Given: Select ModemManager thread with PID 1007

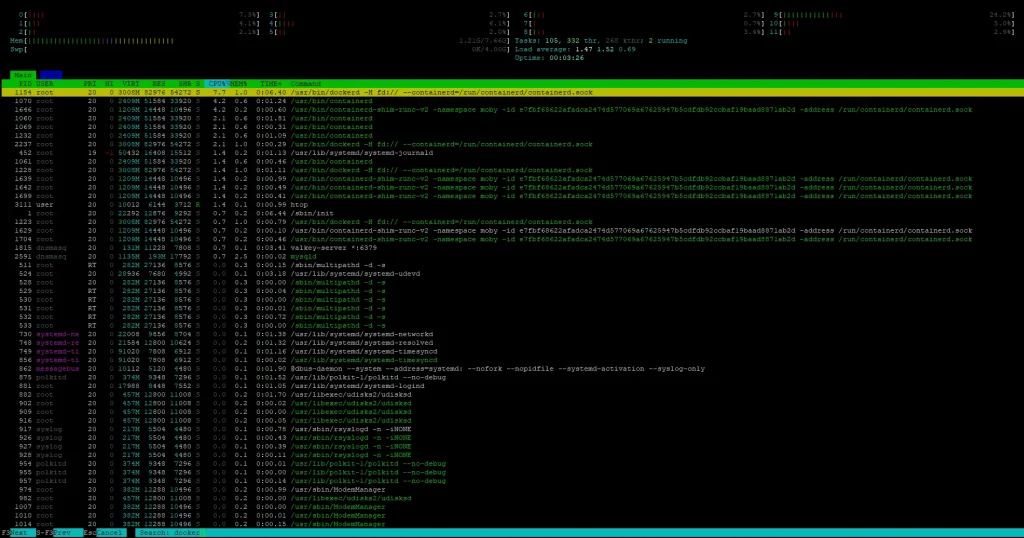Looking at the screenshot, I should 512,507.
